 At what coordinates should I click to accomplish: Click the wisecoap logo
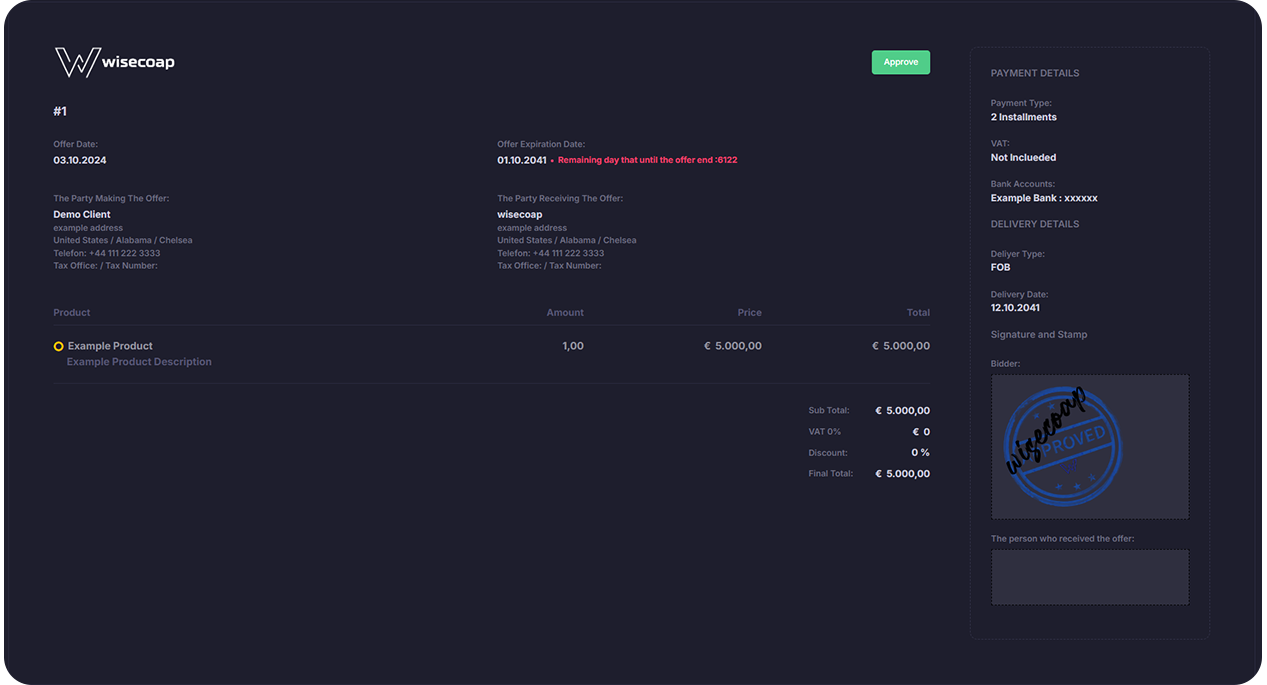click(x=114, y=62)
